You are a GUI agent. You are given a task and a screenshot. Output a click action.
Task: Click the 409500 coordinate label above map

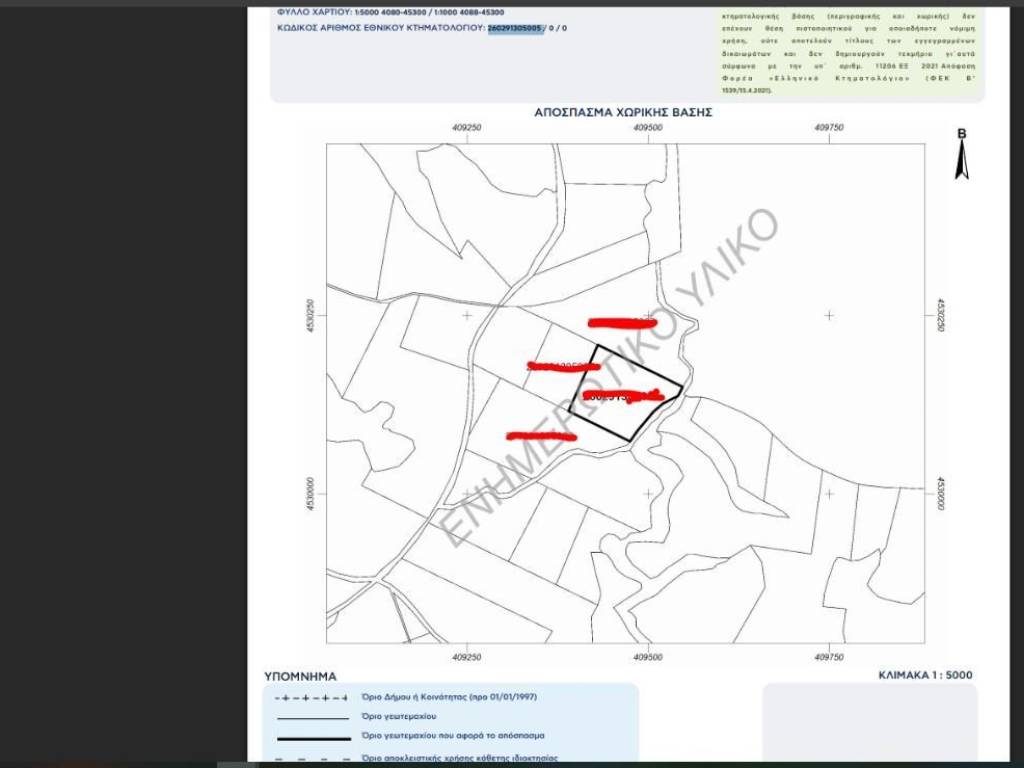click(x=648, y=128)
